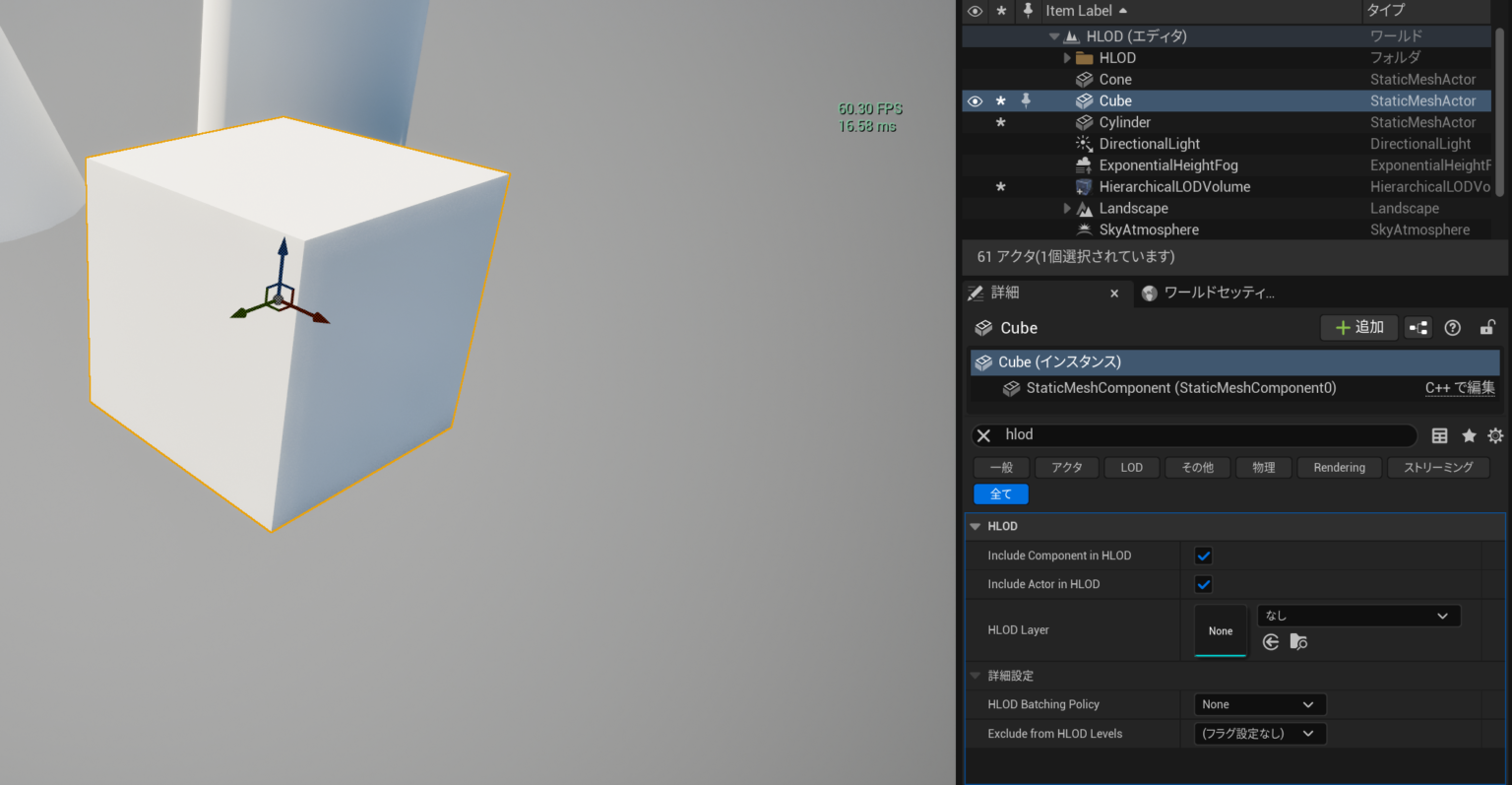Click the use-selected-asset arrow under HLOD Layer
Viewport: 1512px width, 785px height.
[x=1271, y=641]
